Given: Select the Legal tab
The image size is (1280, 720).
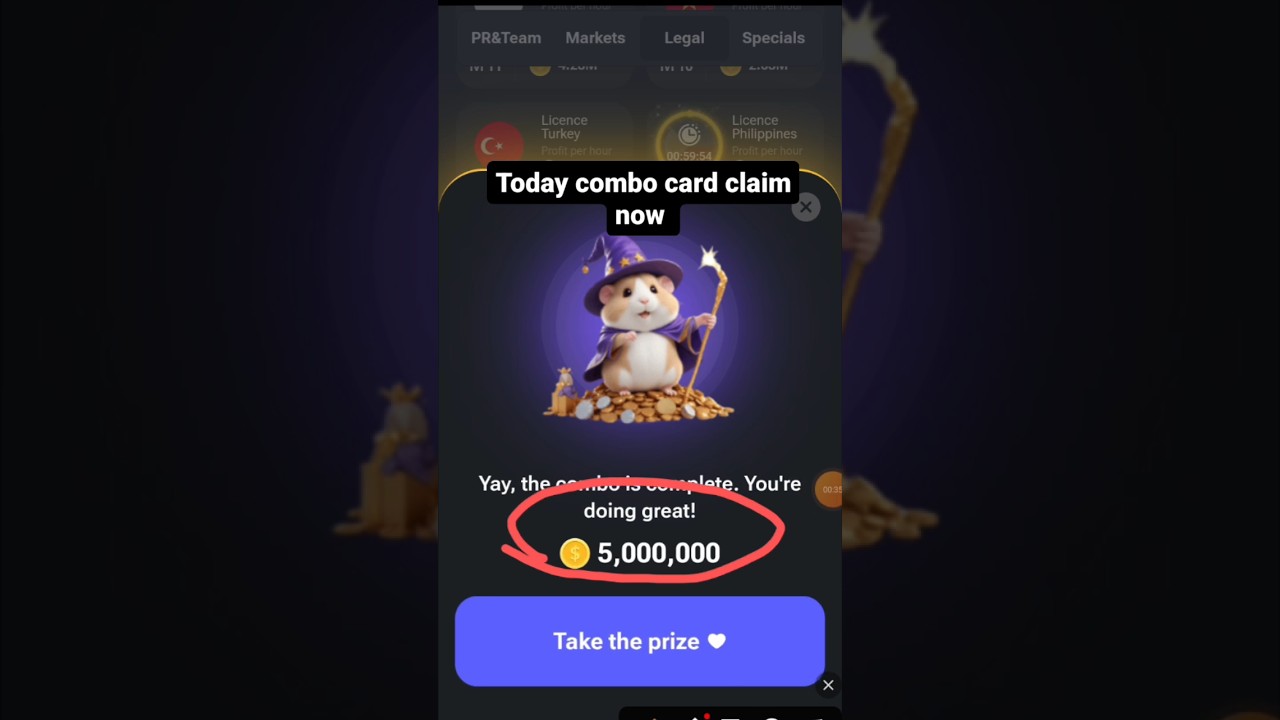Looking at the screenshot, I should (684, 38).
